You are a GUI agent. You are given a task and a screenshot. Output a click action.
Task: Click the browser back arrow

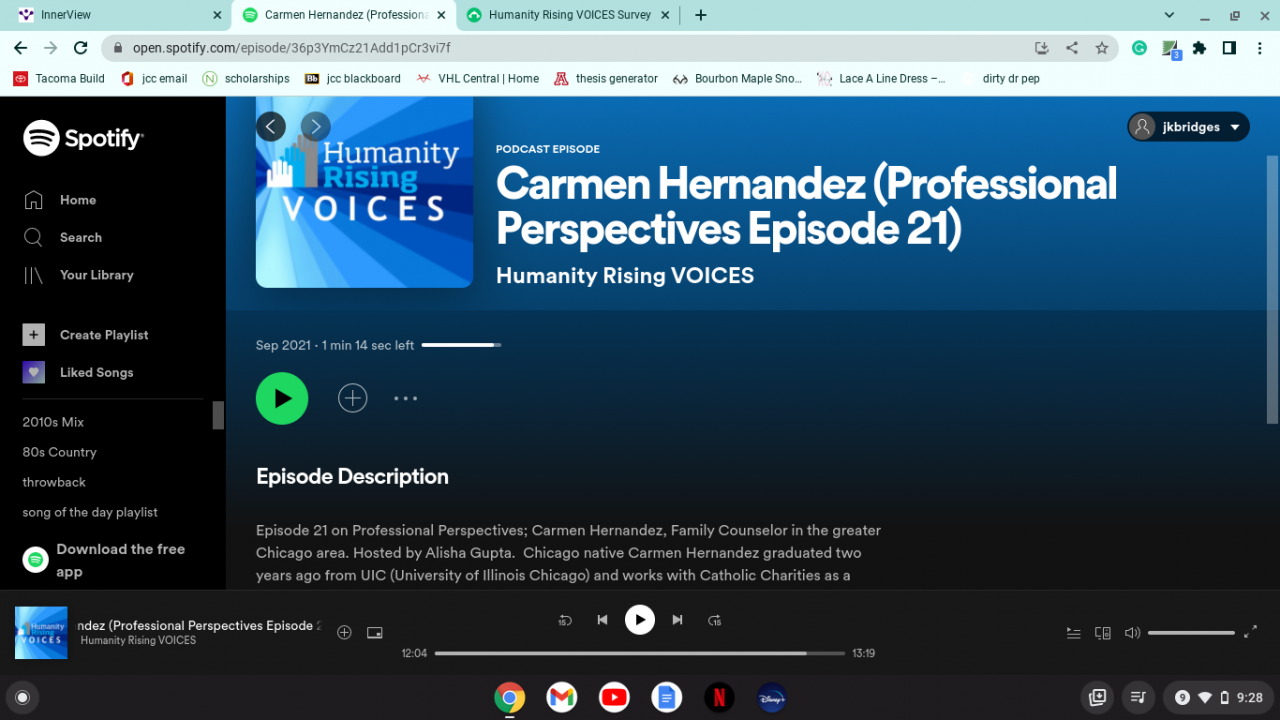click(x=20, y=48)
